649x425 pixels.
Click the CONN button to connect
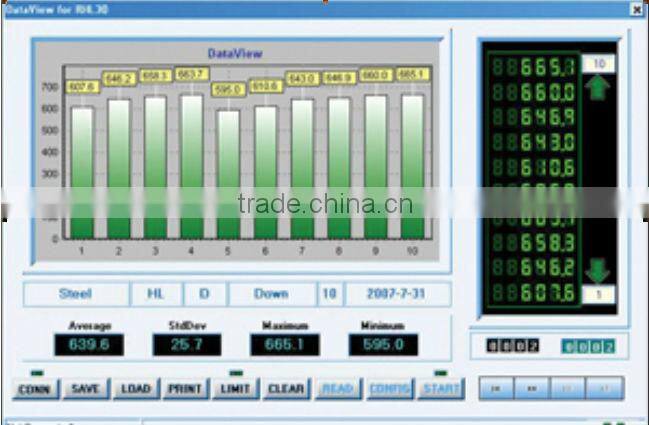point(37,388)
